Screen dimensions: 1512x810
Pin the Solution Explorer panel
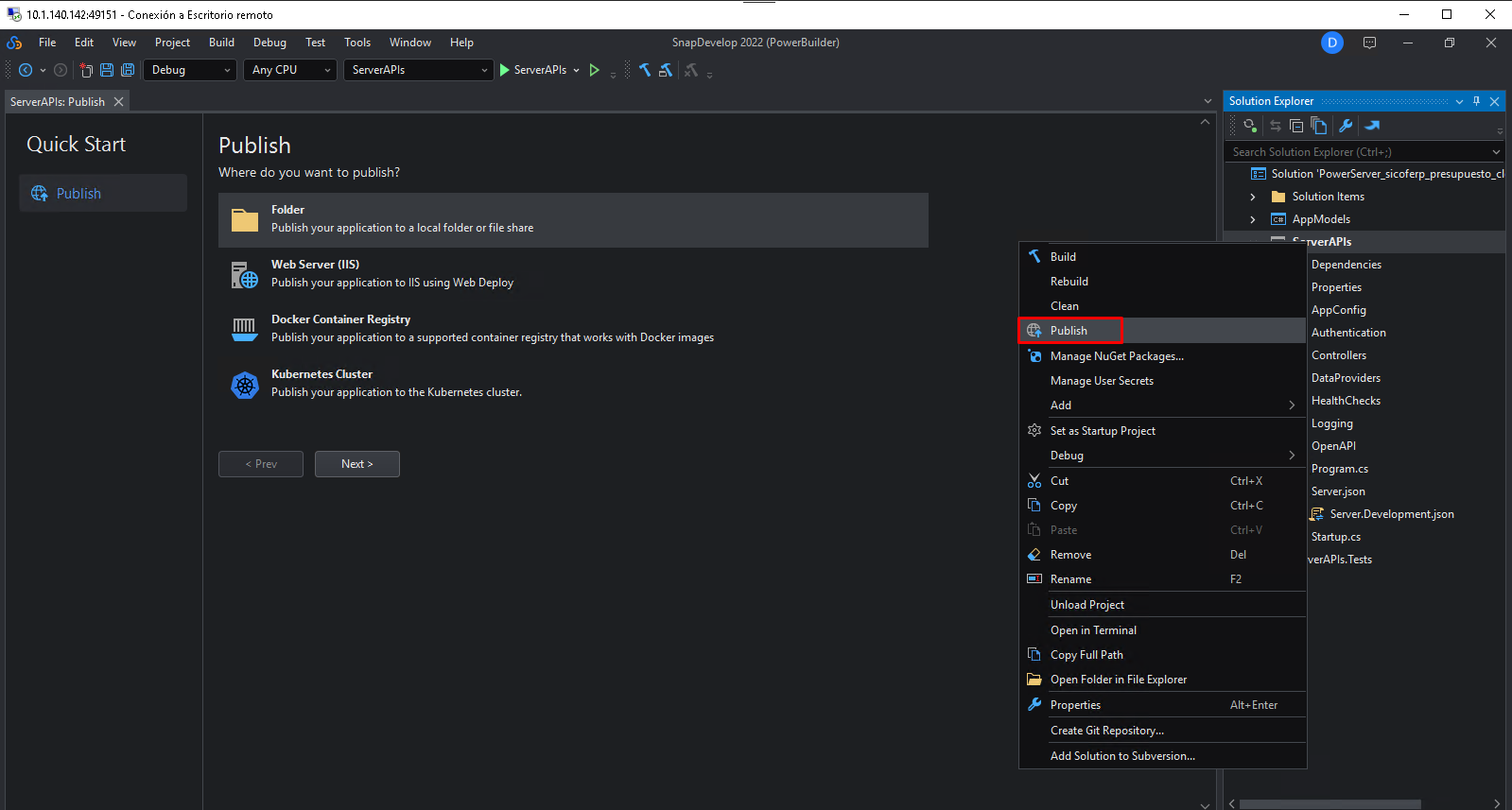pos(1476,101)
